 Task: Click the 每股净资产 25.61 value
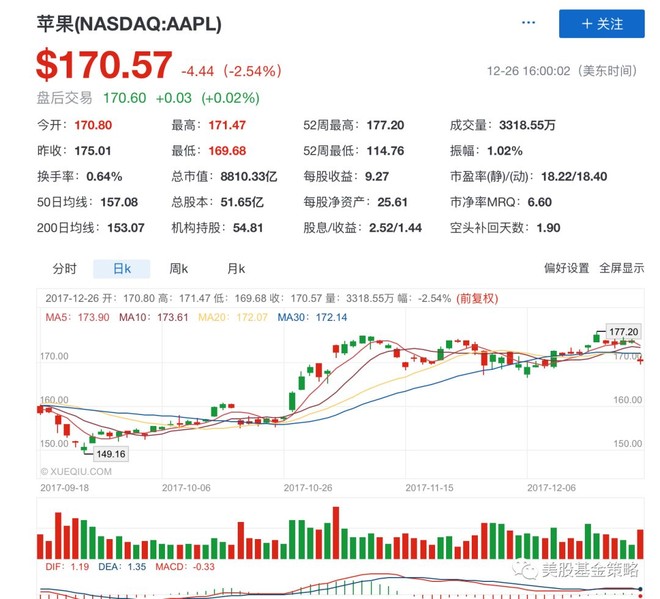pos(392,202)
